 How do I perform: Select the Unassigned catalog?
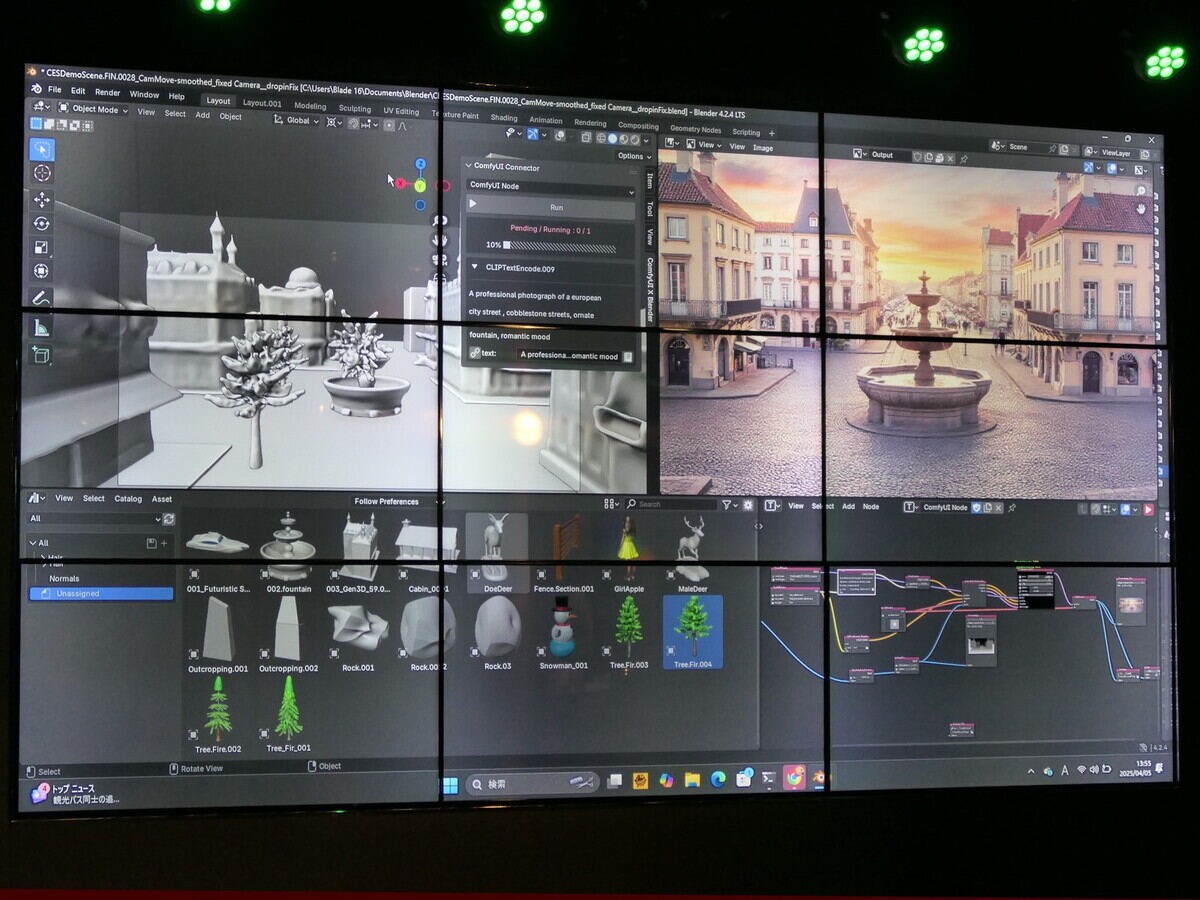[102, 594]
